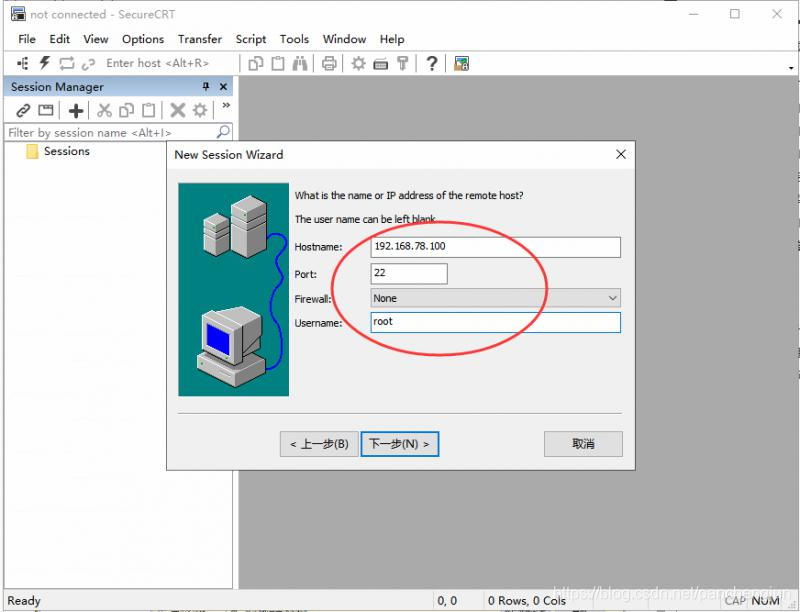The width and height of the screenshot is (800, 612).
Task: Open the Edit menu
Action: tap(59, 39)
